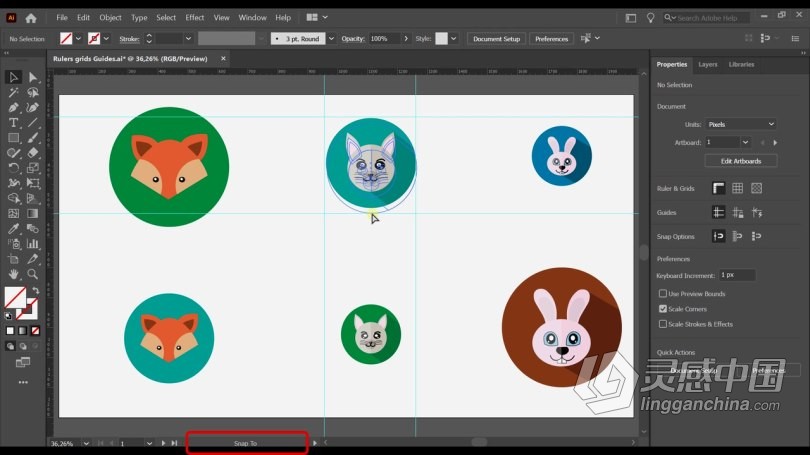Image resolution: width=810 pixels, height=455 pixels.
Task: Select the Blend tool
Action: coord(33,228)
